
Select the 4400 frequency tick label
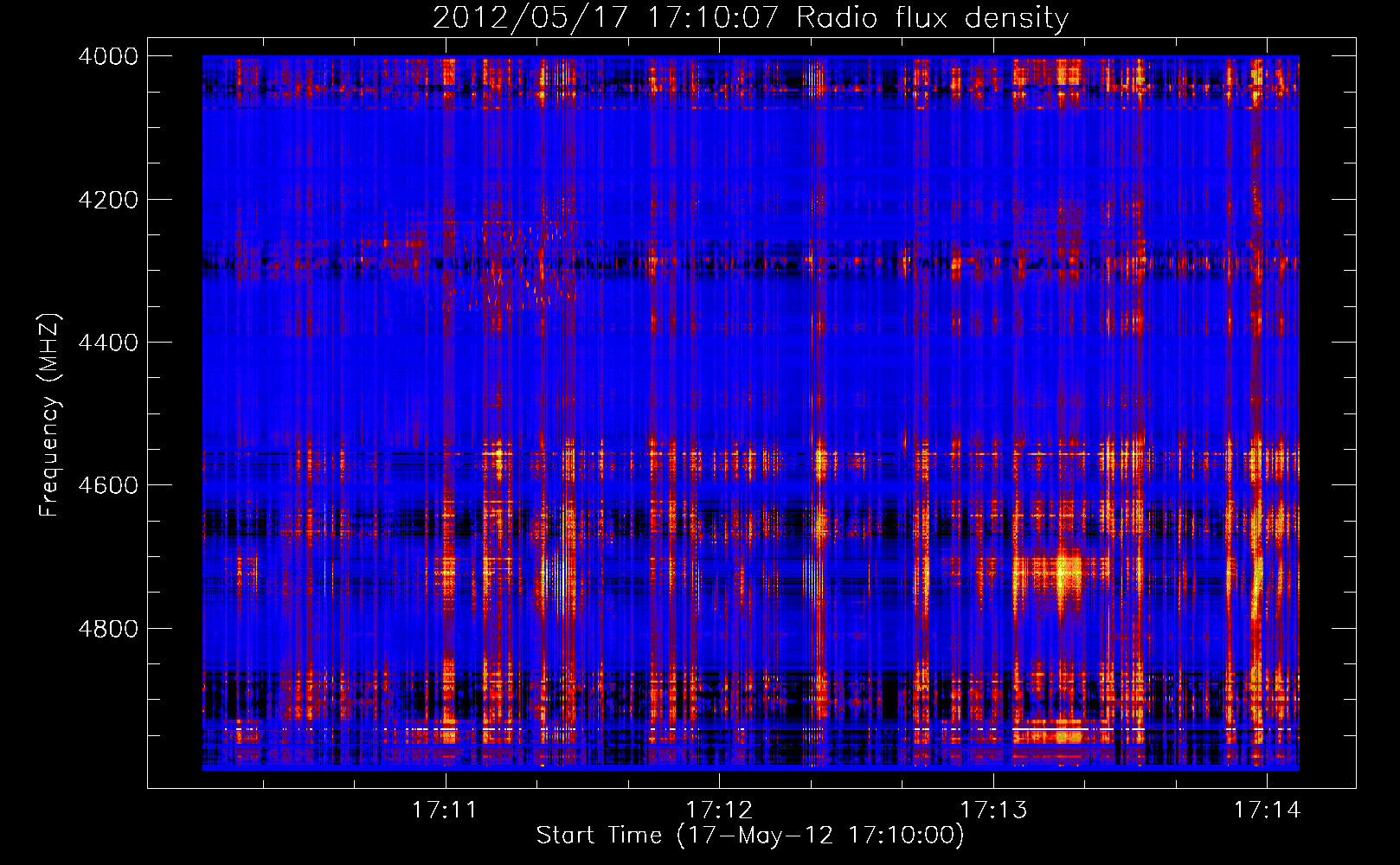pos(108,343)
